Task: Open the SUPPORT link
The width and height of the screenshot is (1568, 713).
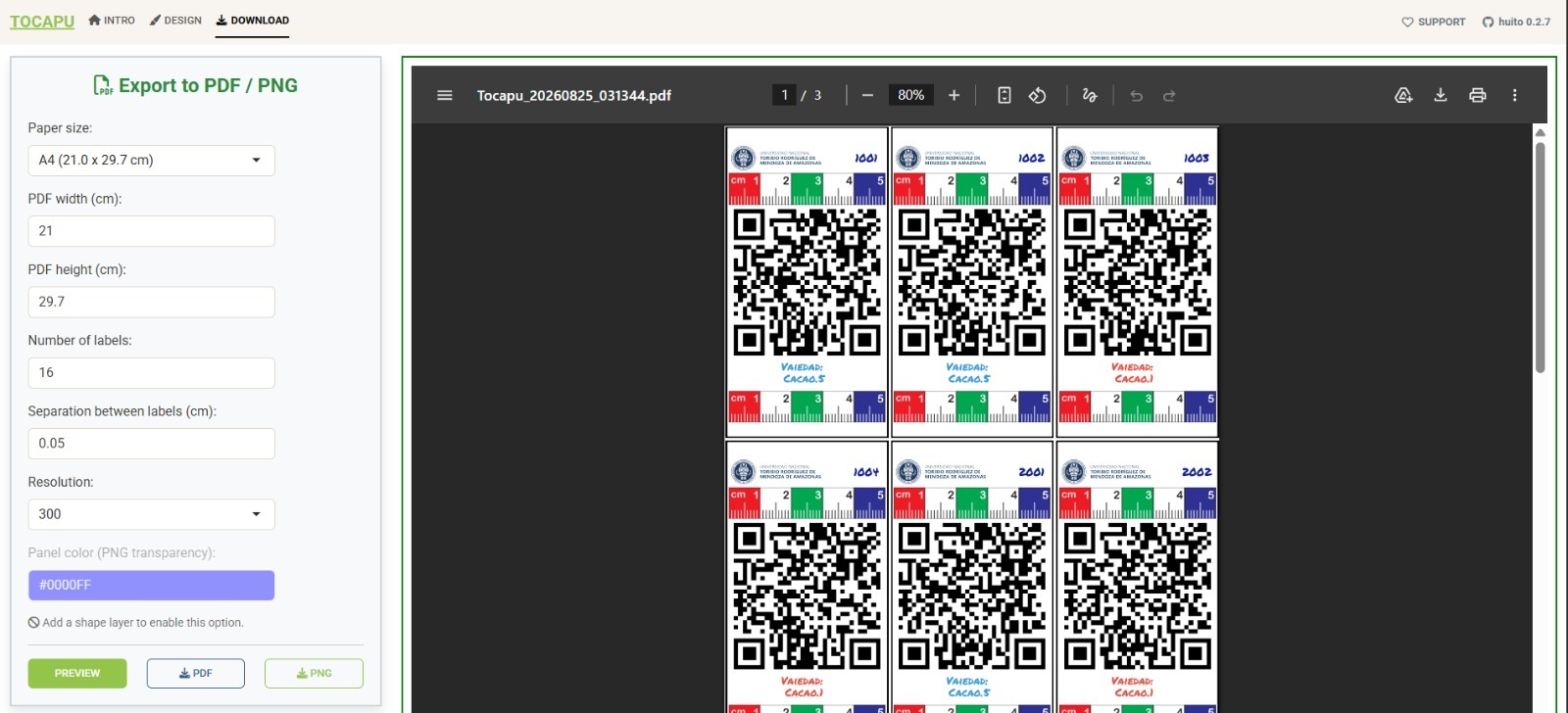Action: coord(1434,22)
